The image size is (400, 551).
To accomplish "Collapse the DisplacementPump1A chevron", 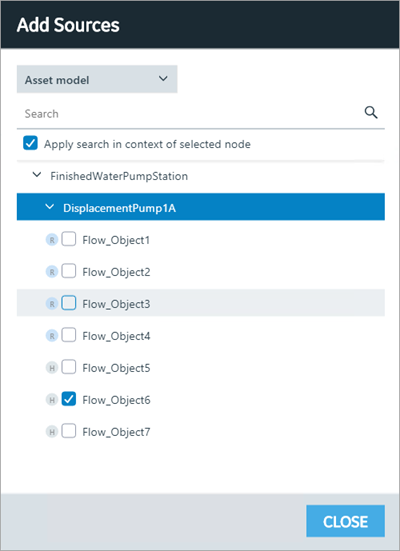I will tap(50, 207).
